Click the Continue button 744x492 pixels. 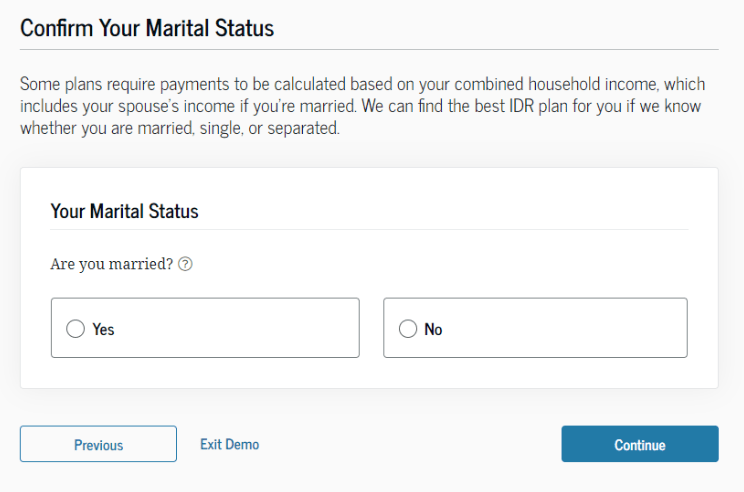click(x=639, y=445)
